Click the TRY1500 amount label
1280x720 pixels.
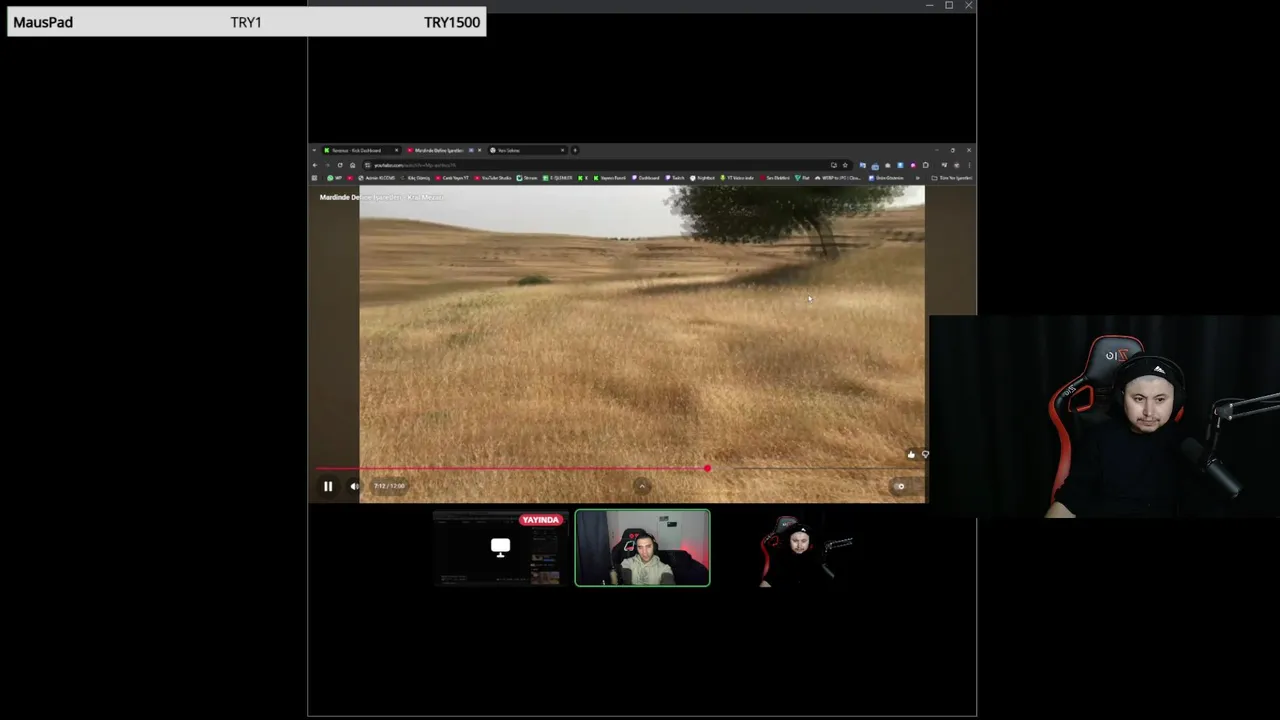click(452, 22)
